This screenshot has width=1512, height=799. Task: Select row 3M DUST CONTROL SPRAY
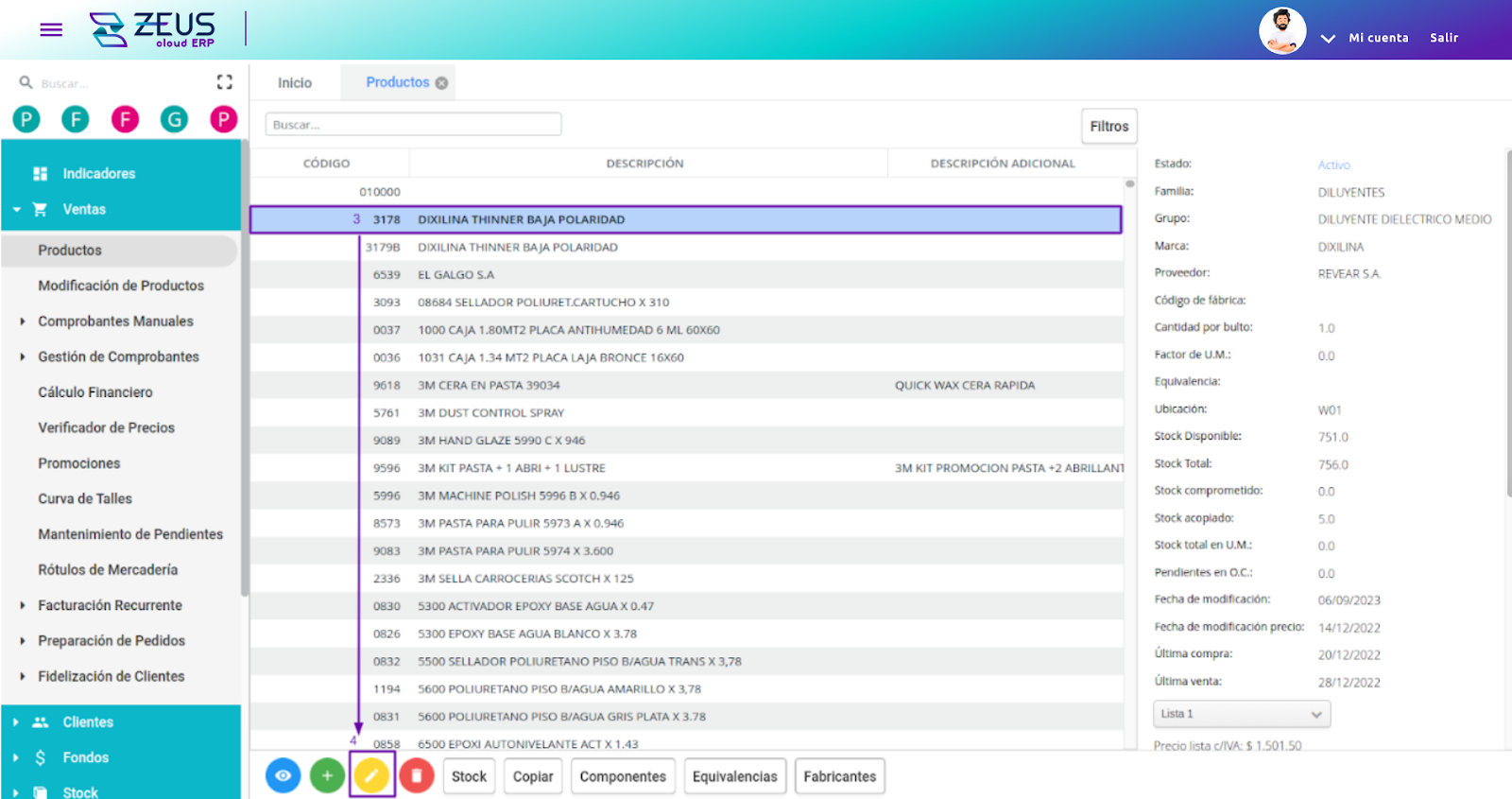point(686,413)
